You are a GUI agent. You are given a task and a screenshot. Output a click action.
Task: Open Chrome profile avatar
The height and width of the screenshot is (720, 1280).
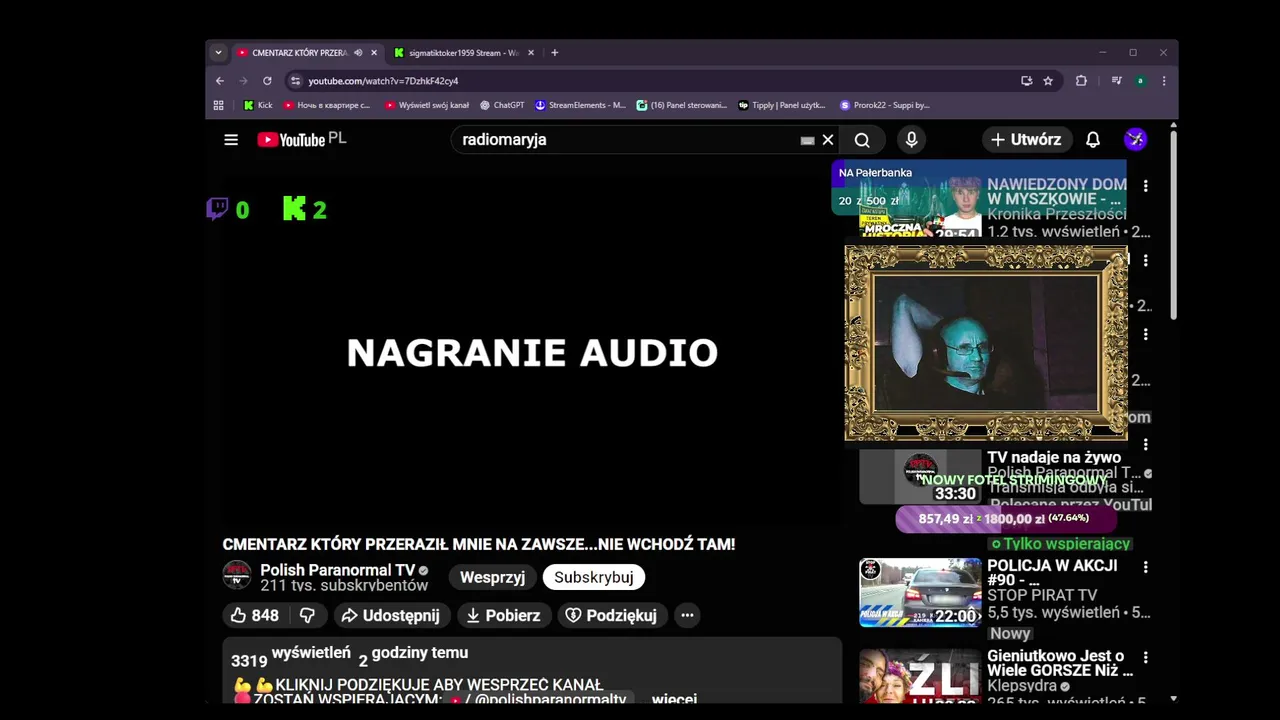pos(1140,81)
